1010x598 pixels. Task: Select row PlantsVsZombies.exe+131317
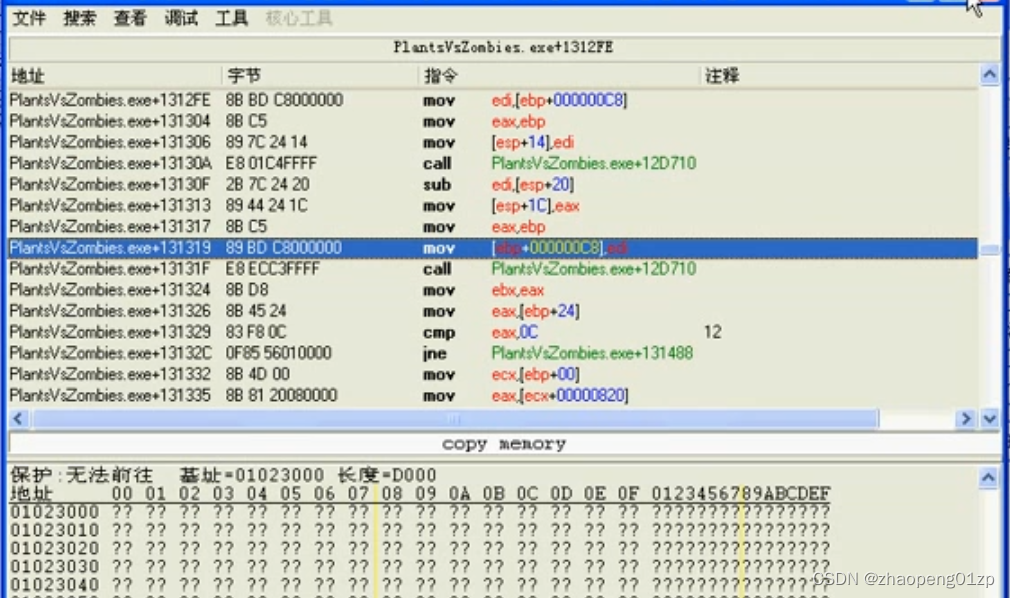tap(493, 226)
